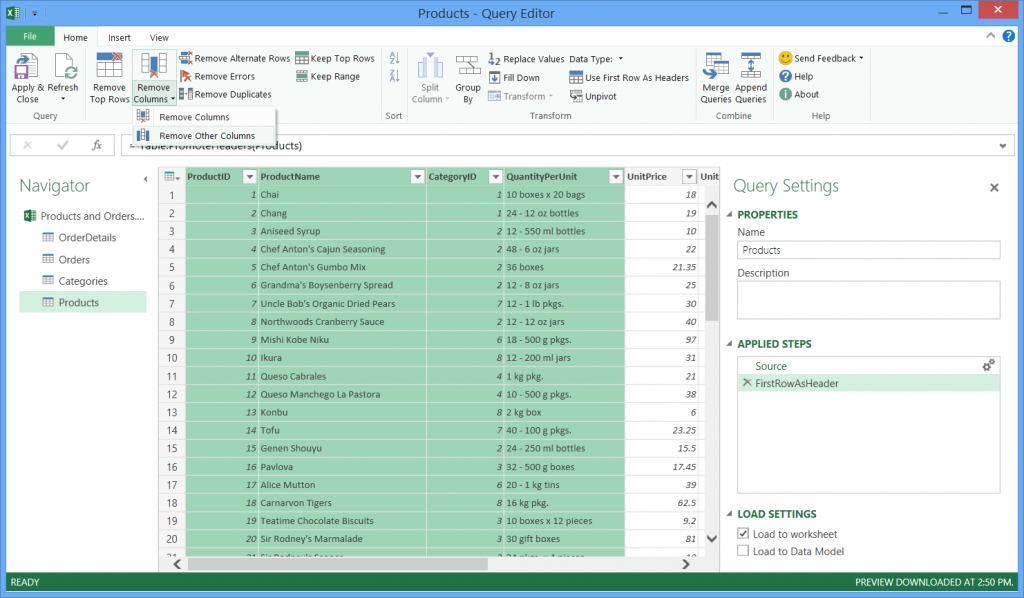The height and width of the screenshot is (598, 1024).
Task: Enable Load to Data Model checkbox
Action: (743, 551)
